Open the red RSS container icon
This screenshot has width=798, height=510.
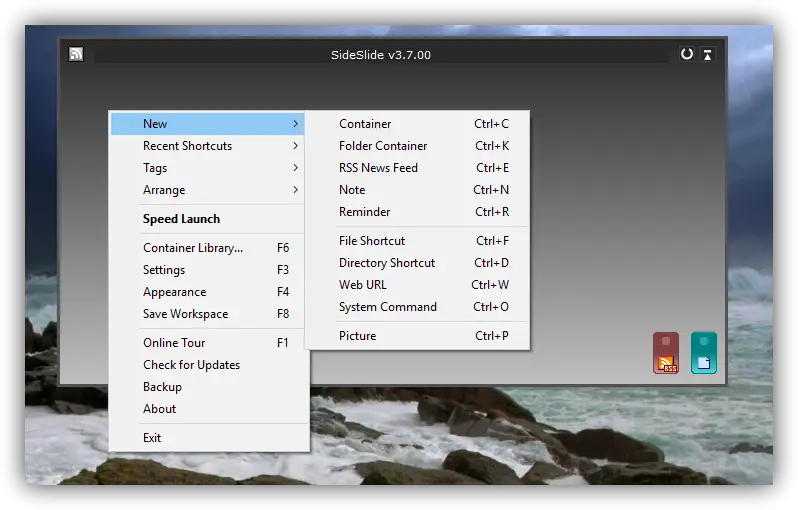pos(666,353)
